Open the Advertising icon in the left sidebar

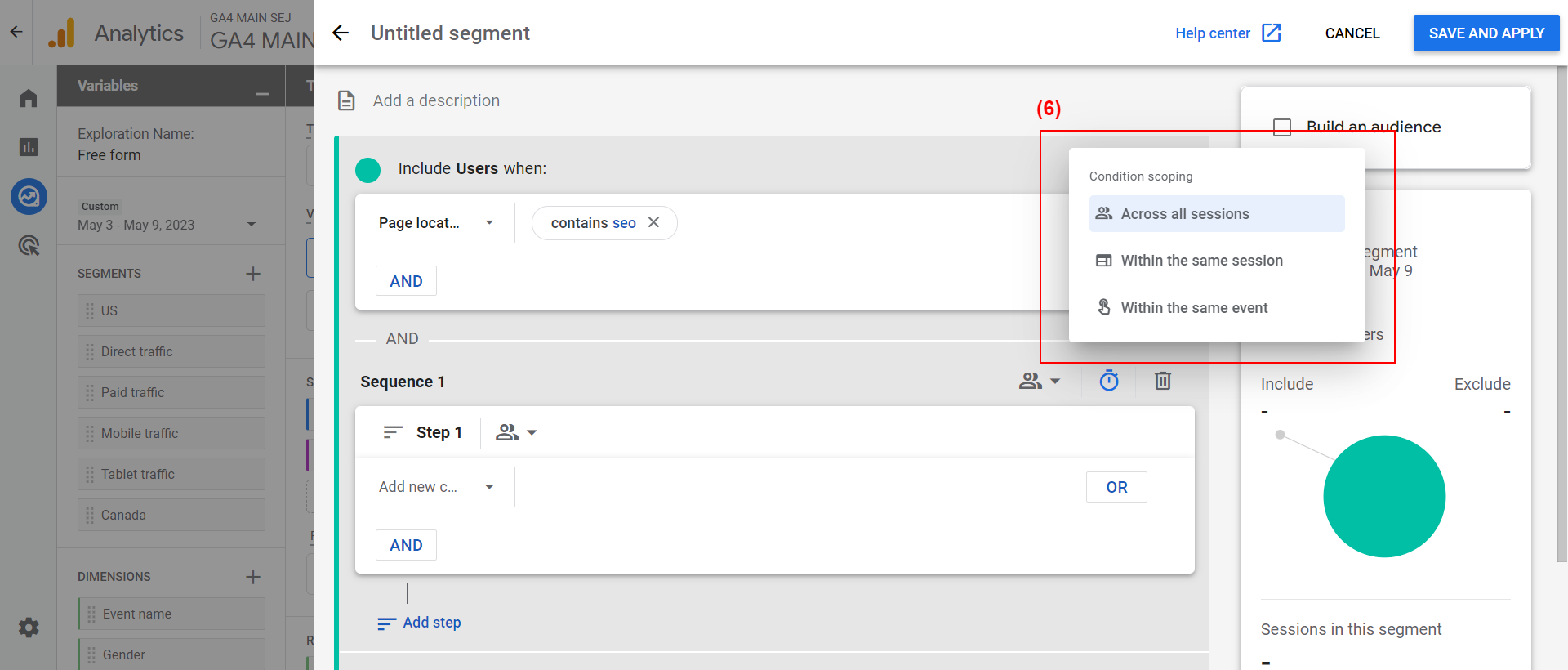tap(29, 245)
